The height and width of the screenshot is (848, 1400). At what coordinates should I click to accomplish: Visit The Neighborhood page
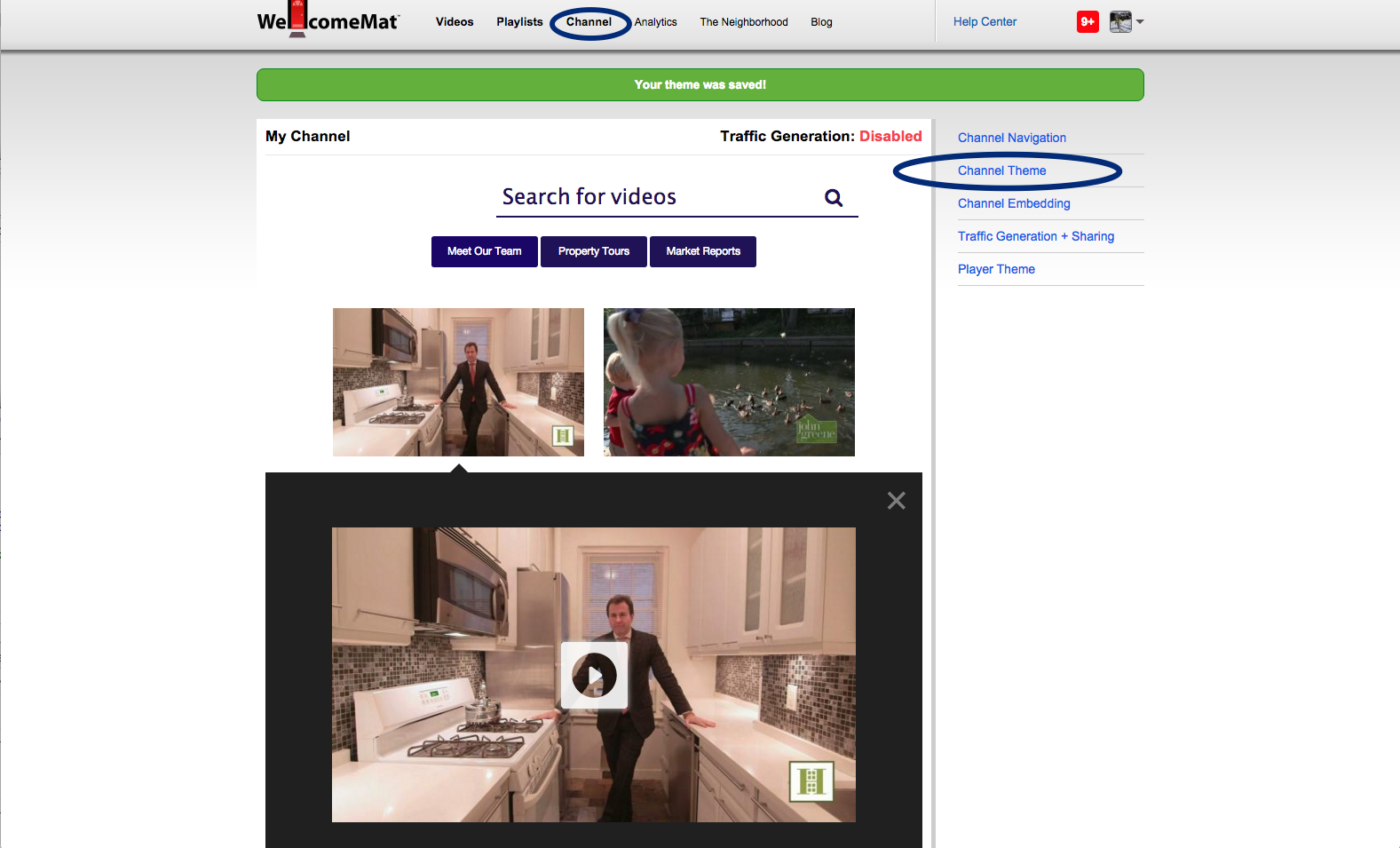[743, 22]
